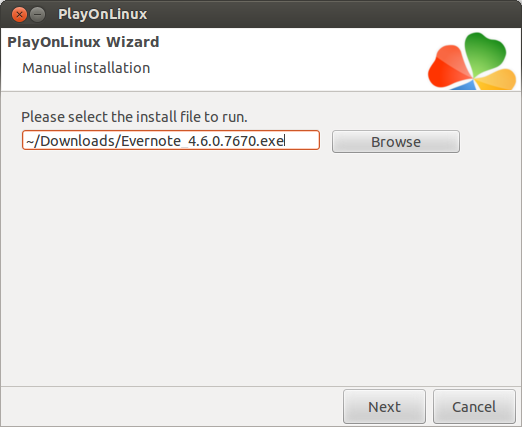Click the blue petal of the logo
This screenshot has height=427, width=522.
click(x=464, y=85)
